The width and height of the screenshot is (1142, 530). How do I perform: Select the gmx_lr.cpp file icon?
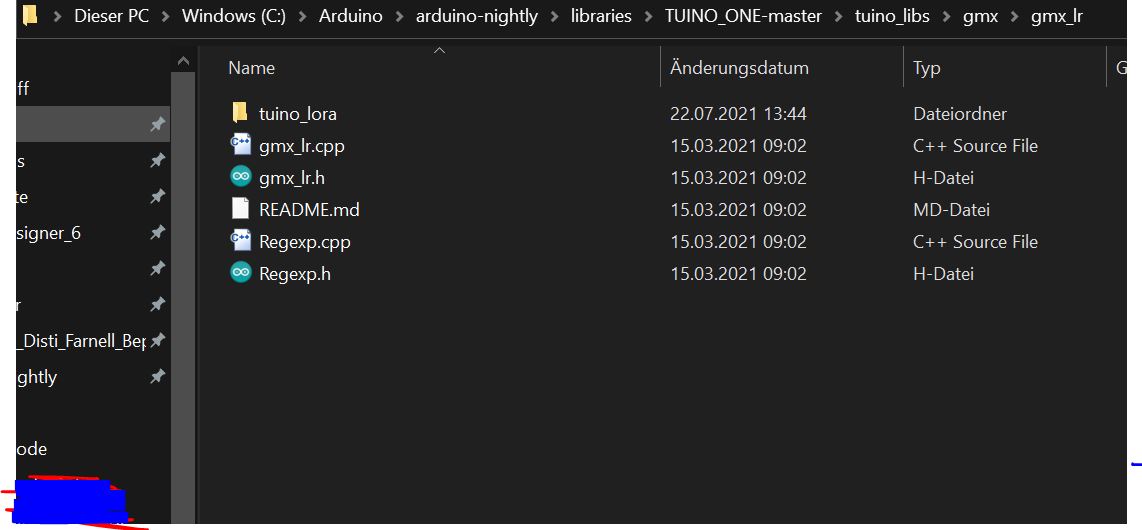[x=240, y=145]
